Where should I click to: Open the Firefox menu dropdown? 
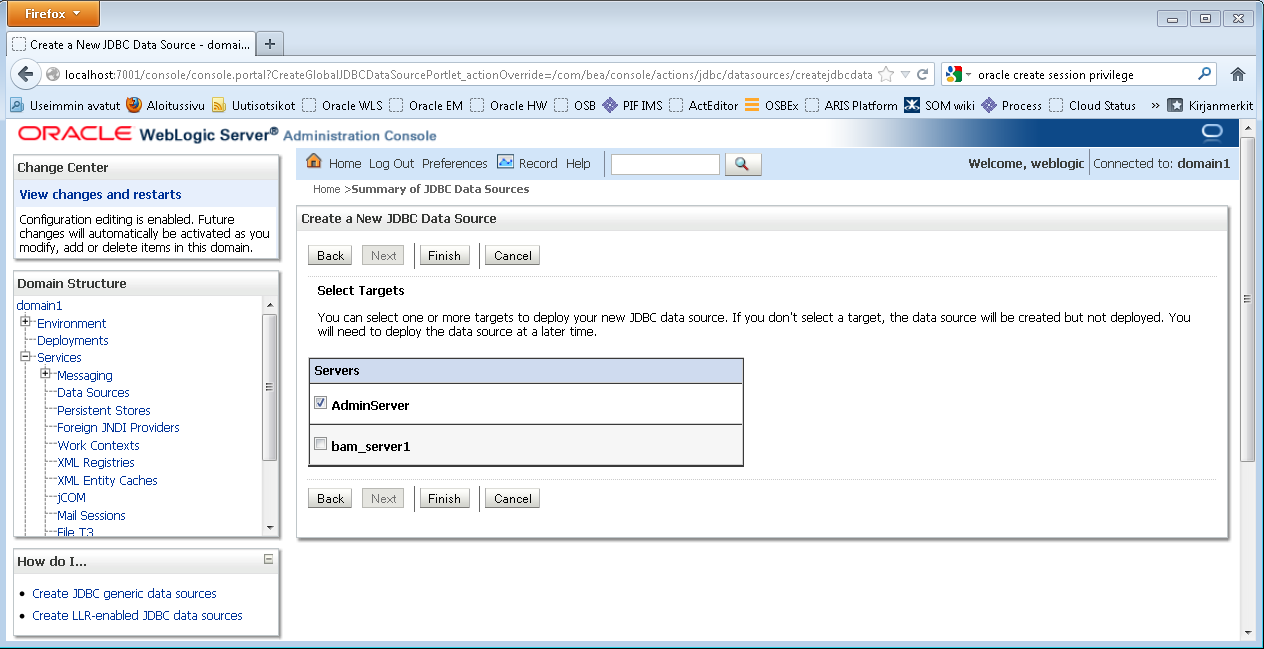[x=53, y=13]
